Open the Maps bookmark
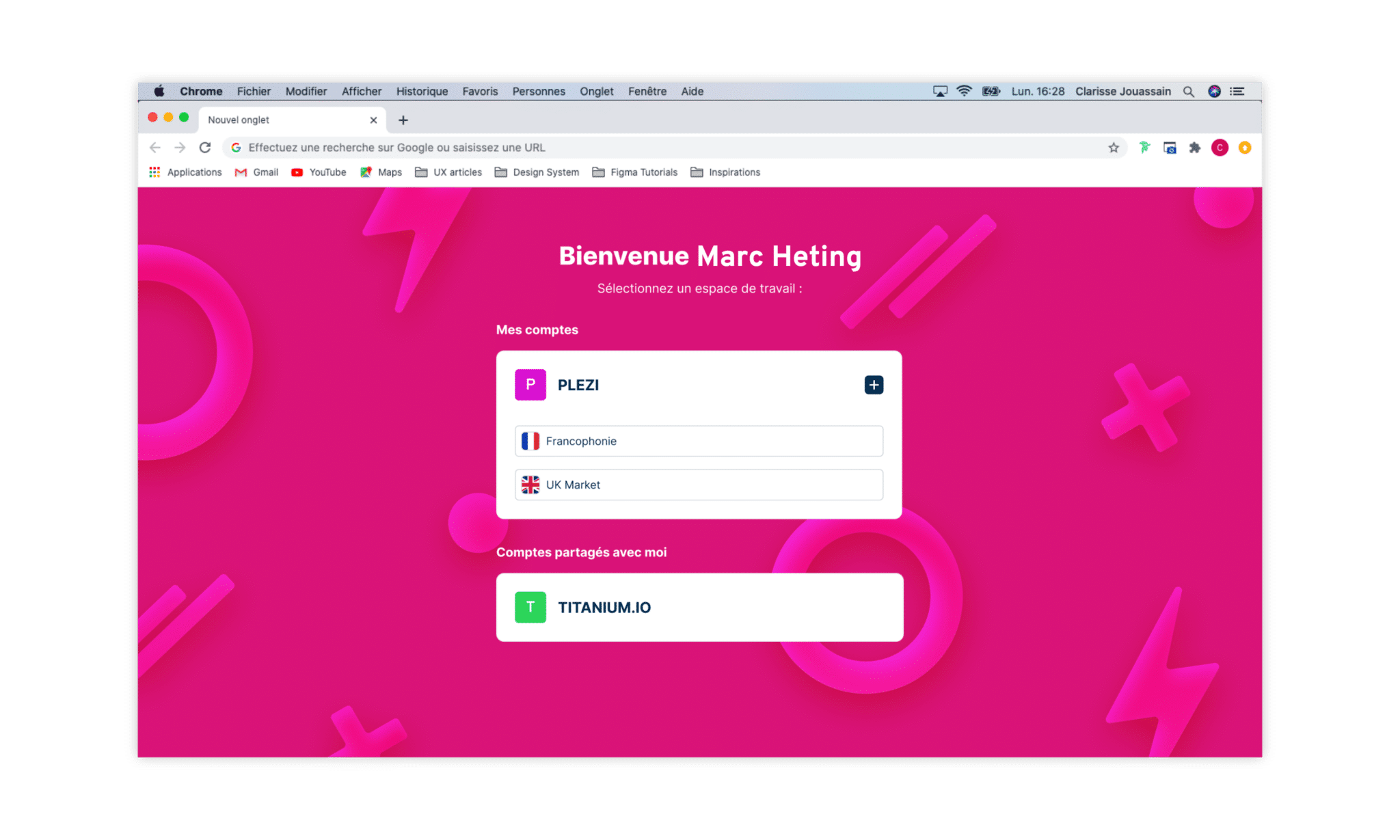 click(381, 172)
